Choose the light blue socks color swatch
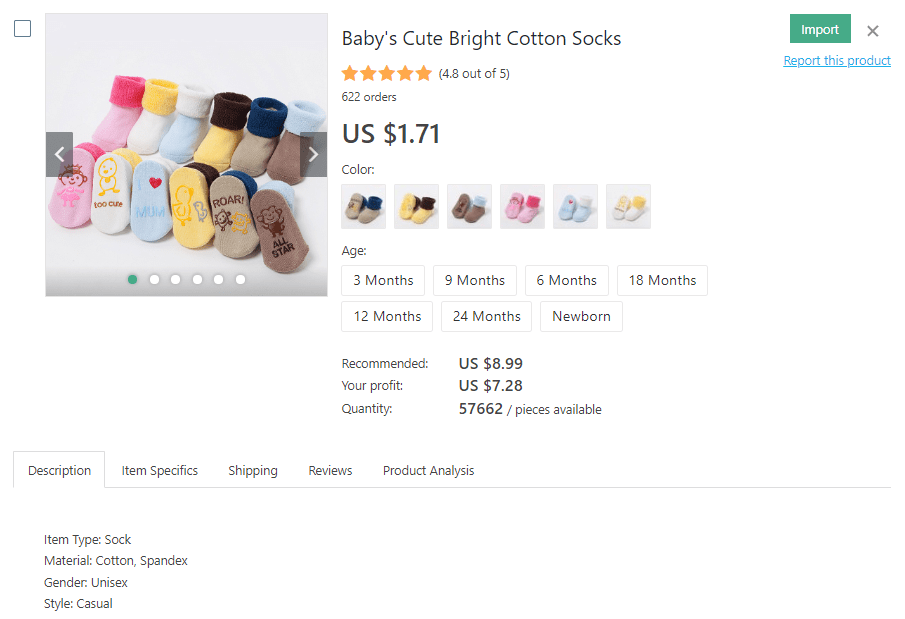 575,206
